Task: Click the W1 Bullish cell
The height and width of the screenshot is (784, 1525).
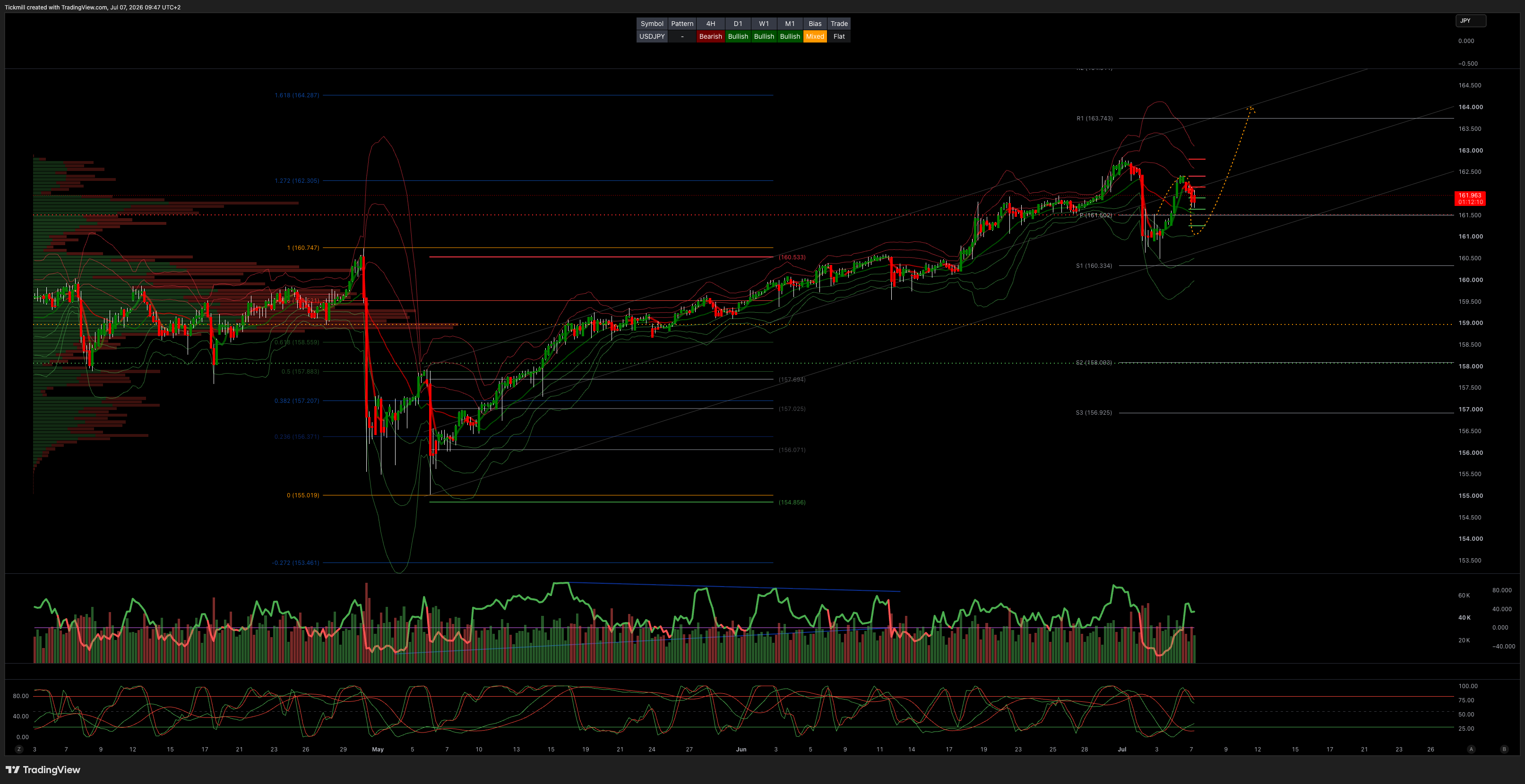Action: (764, 36)
